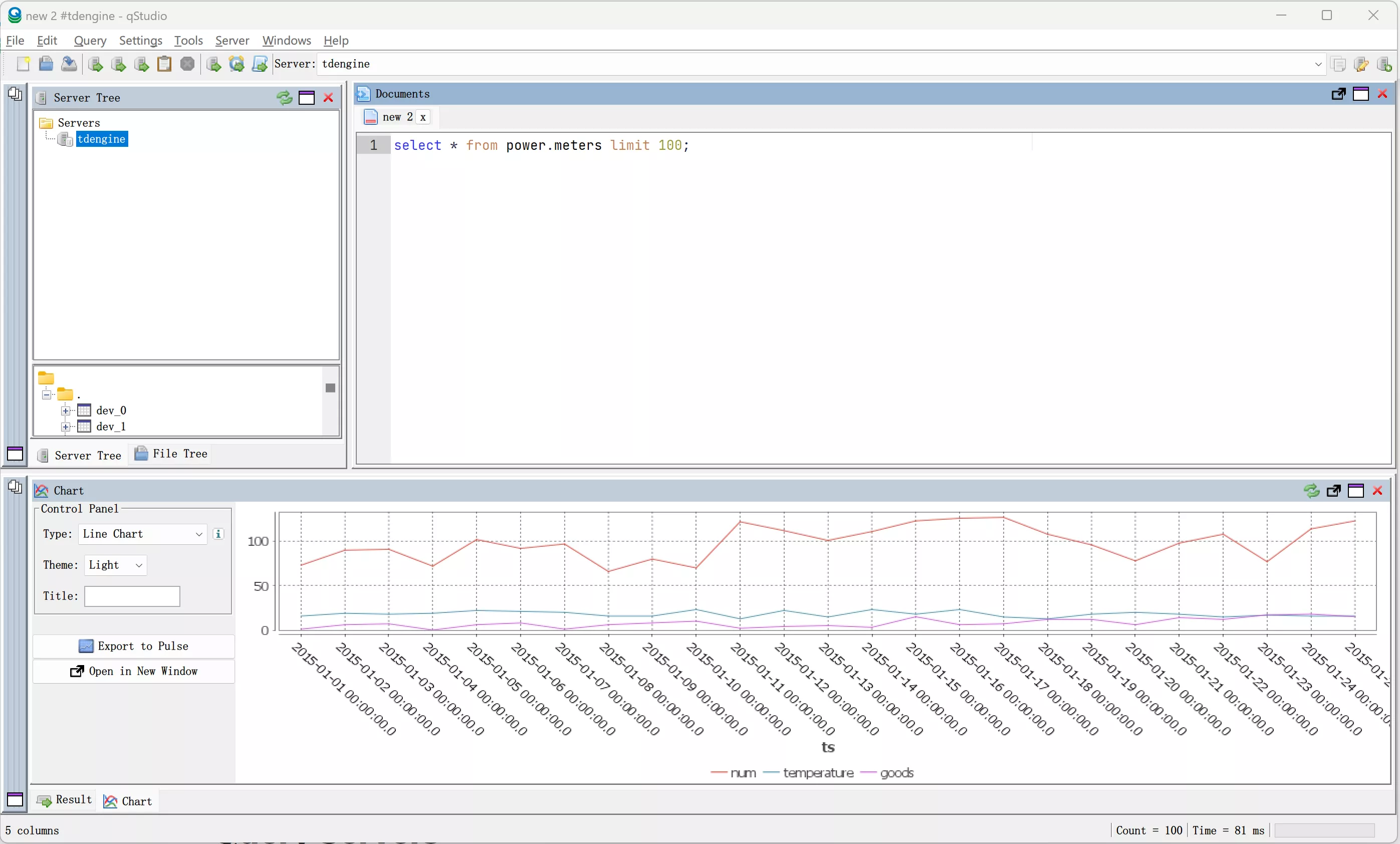Pop out the Documents panel
1400x844 pixels.
point(1338,94)
